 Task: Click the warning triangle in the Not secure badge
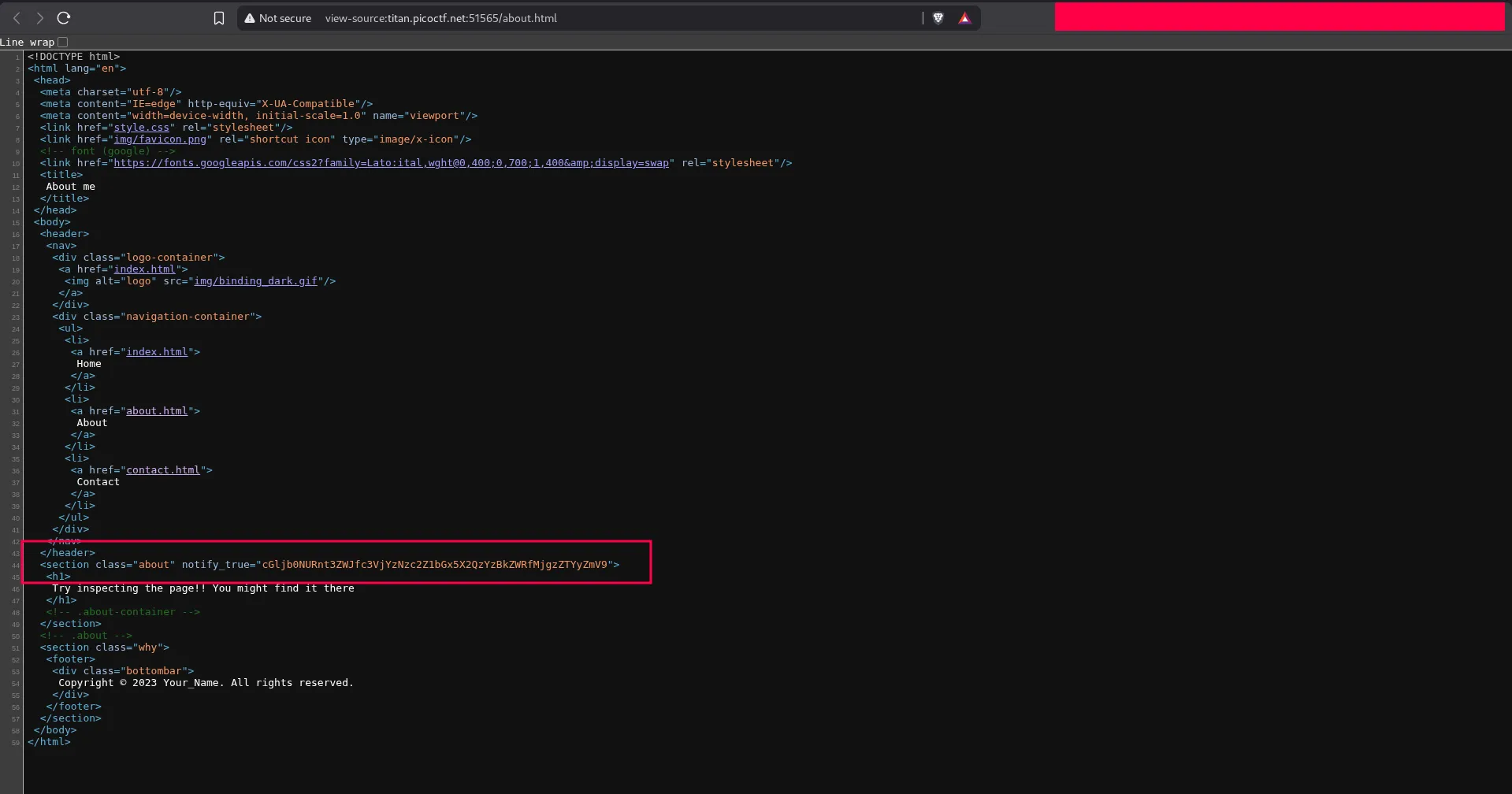251,17
